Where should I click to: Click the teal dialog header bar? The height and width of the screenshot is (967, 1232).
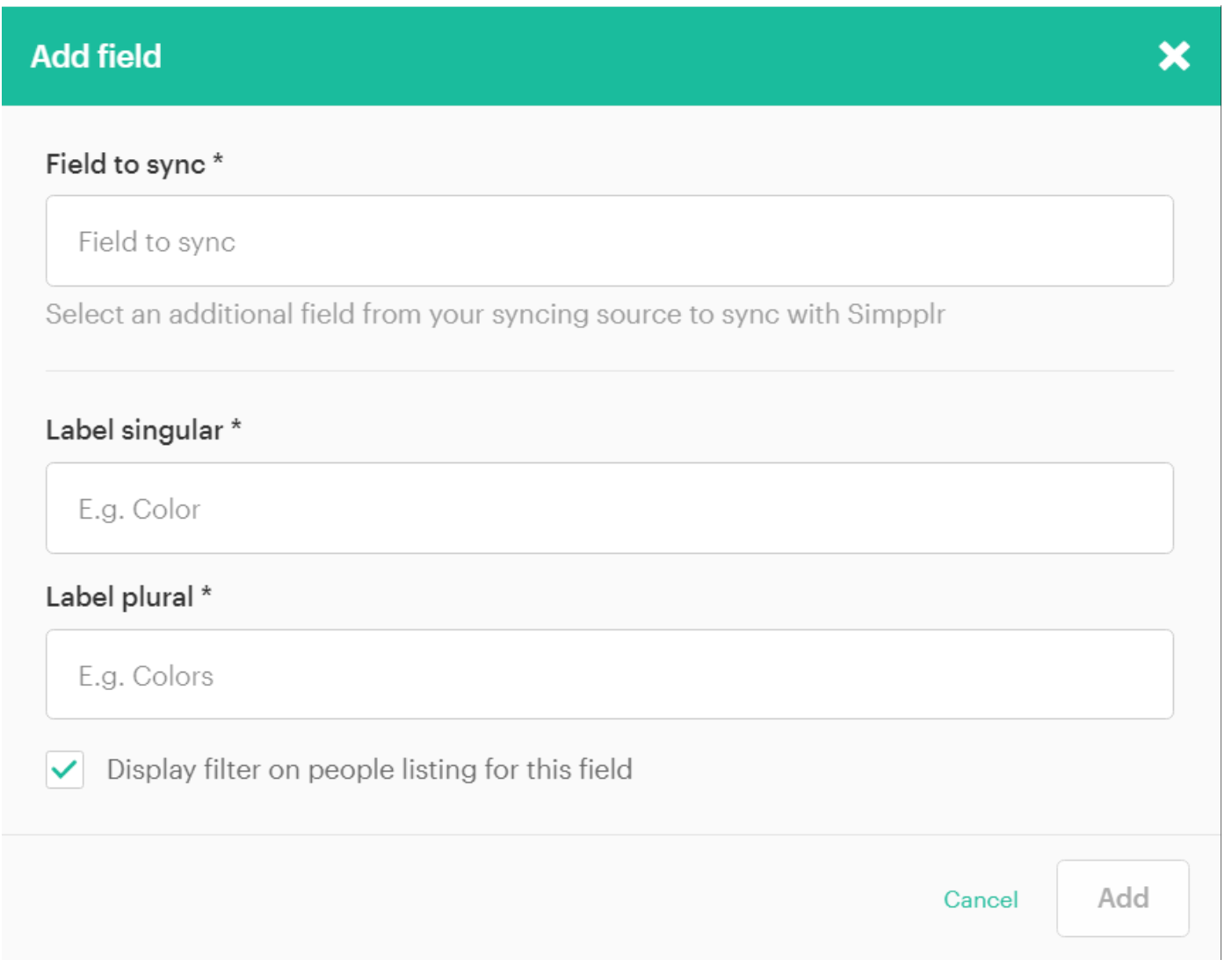611,56
